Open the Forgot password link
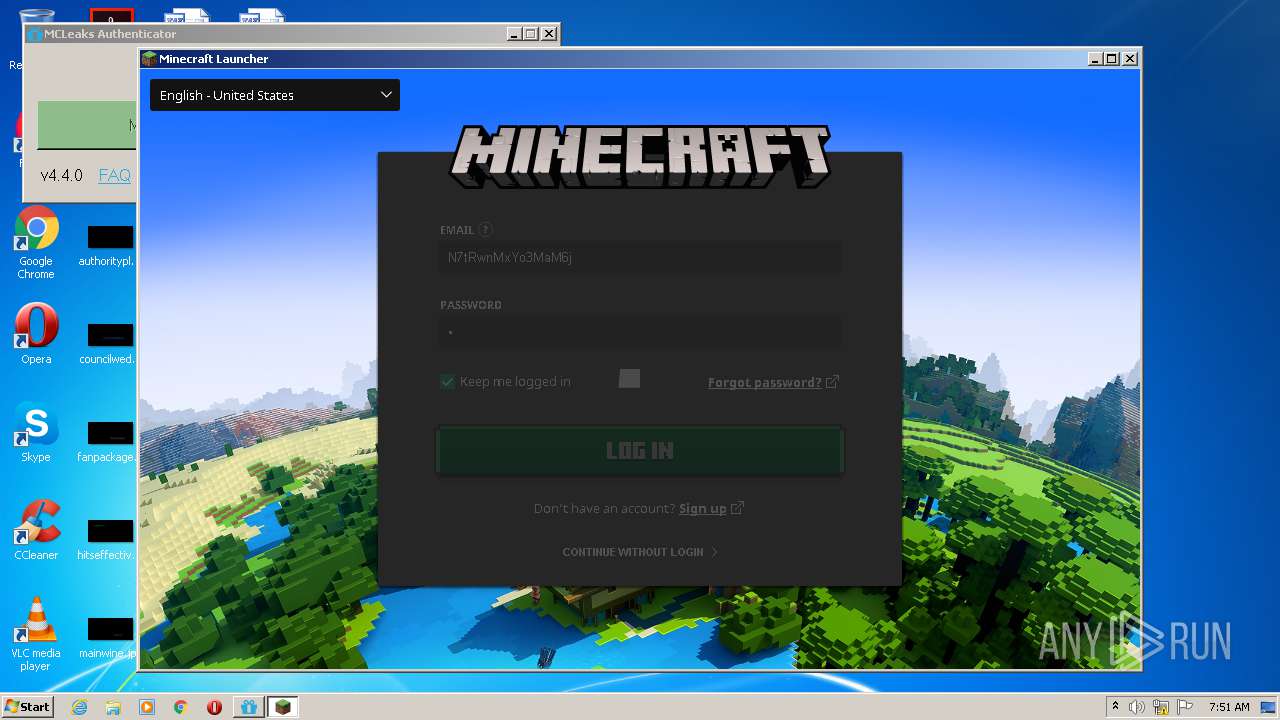This screenshot has height=720, width=1280. [x=764, y=382]
